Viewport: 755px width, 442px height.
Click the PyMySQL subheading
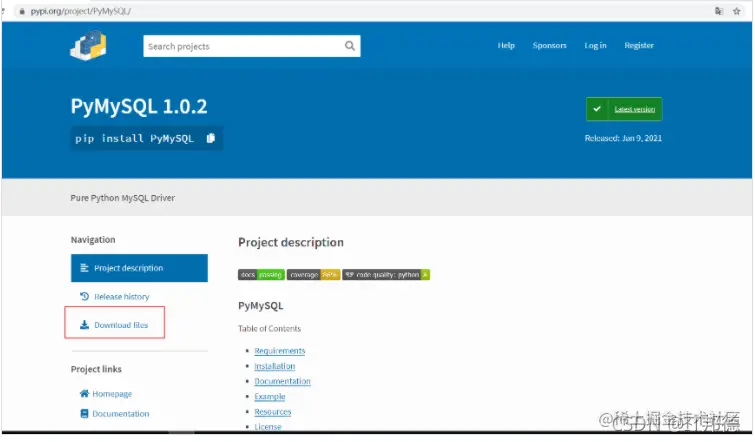[x=260, y=306]
